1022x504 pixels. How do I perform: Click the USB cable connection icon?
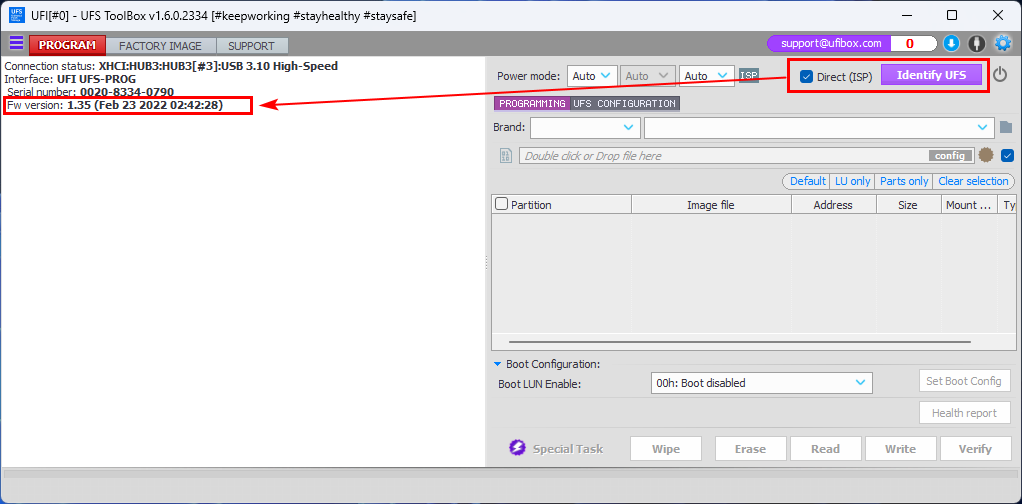pyautogui.click(x=976, y=44)
